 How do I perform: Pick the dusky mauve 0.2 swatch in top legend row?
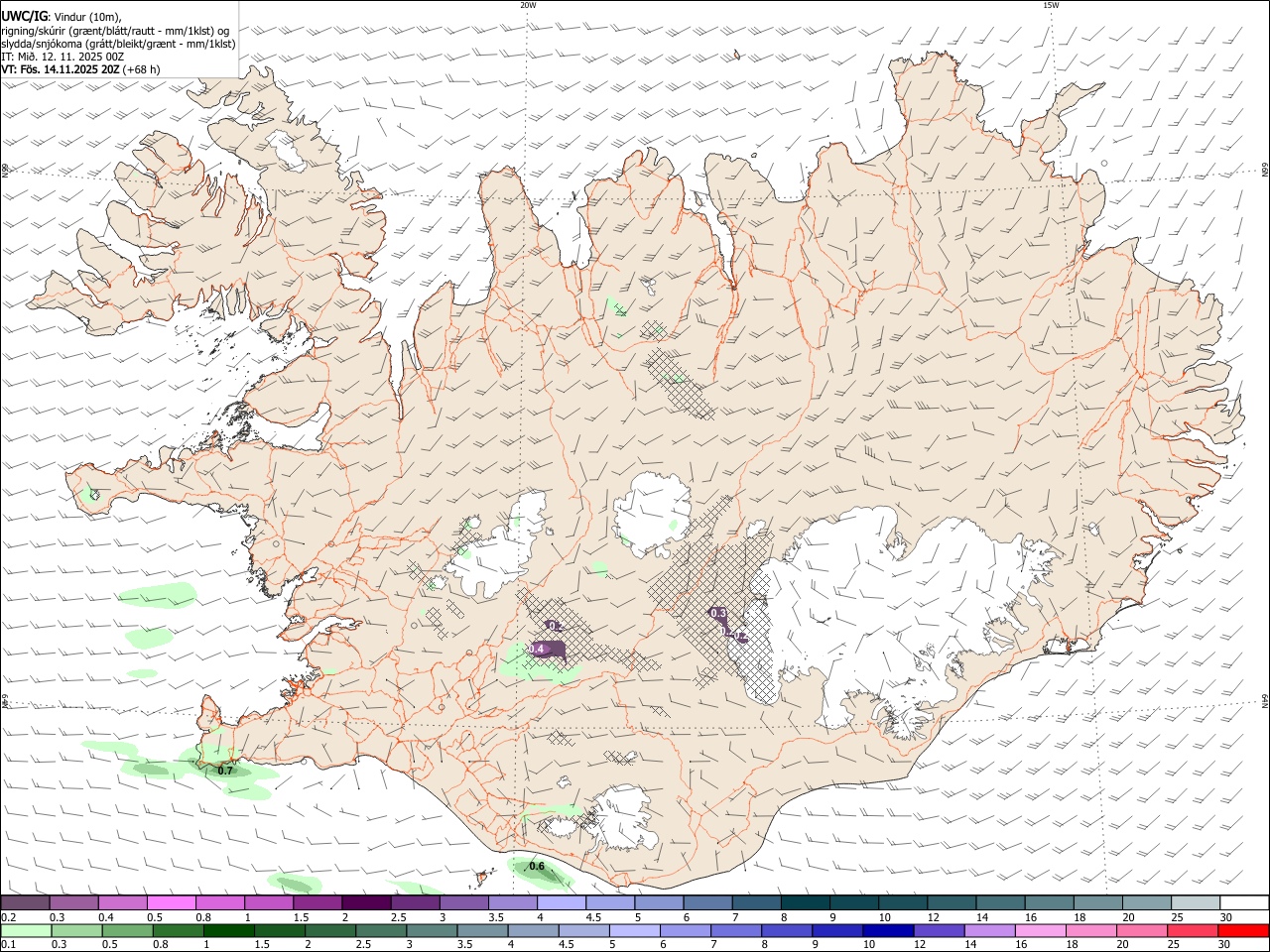(25, 903)
